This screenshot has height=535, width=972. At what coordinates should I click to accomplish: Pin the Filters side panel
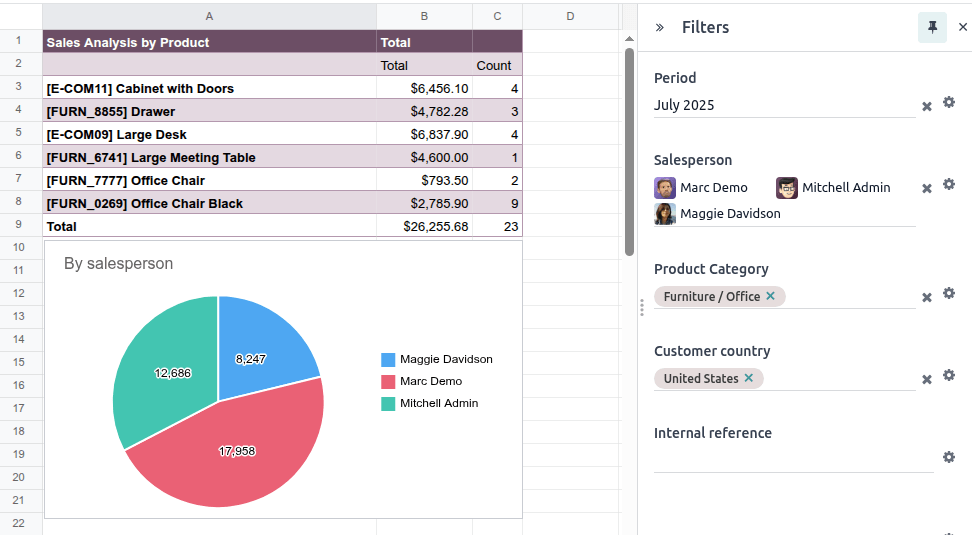pos(932,28)
